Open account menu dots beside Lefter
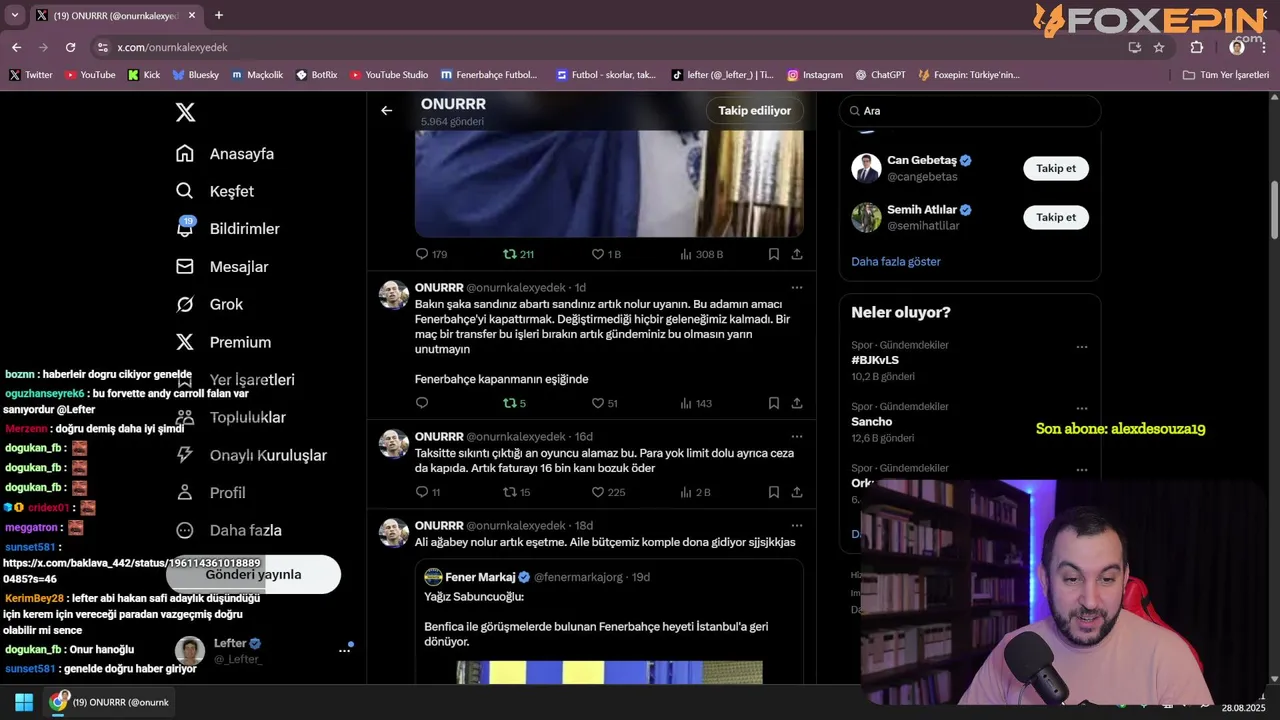 click(344, 650)
